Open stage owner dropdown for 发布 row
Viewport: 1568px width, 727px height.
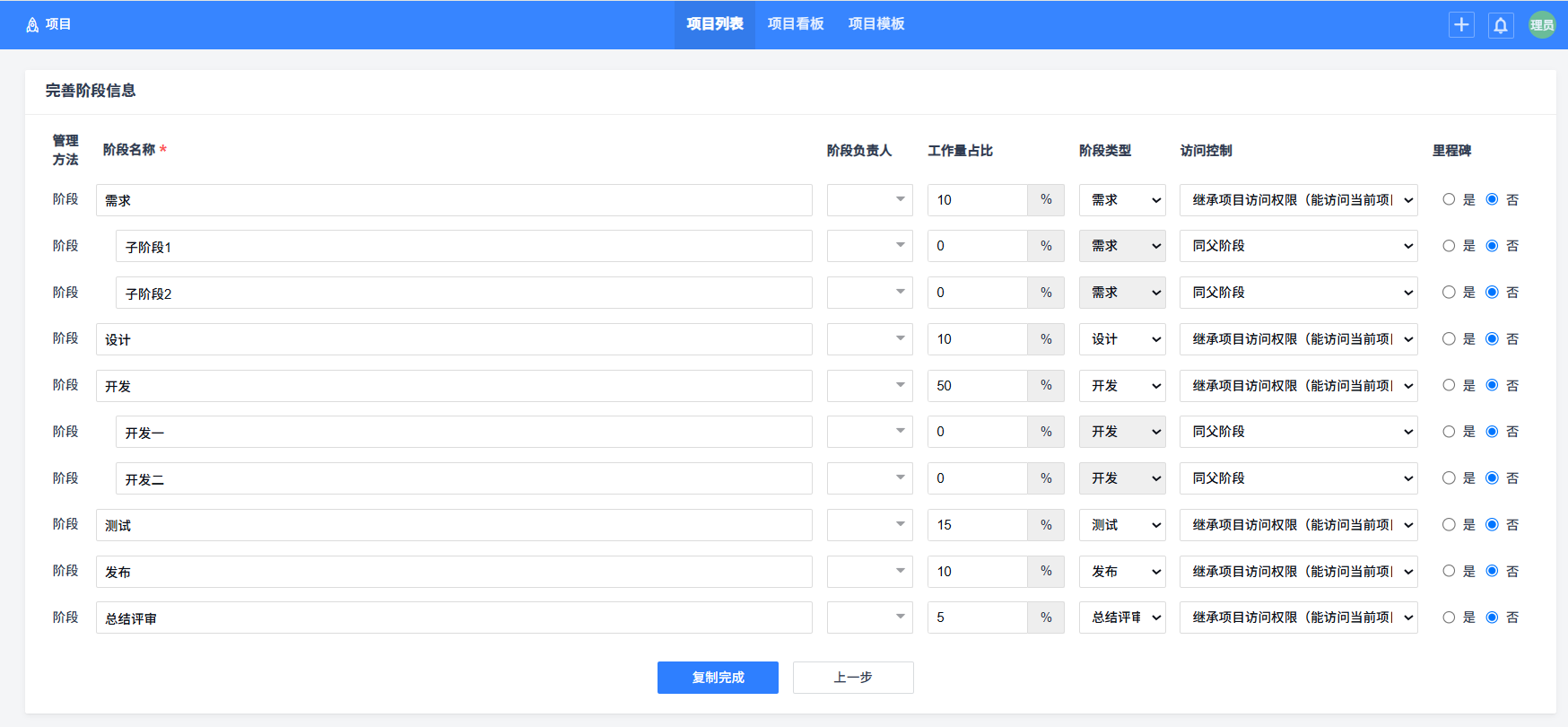point(869,572)
